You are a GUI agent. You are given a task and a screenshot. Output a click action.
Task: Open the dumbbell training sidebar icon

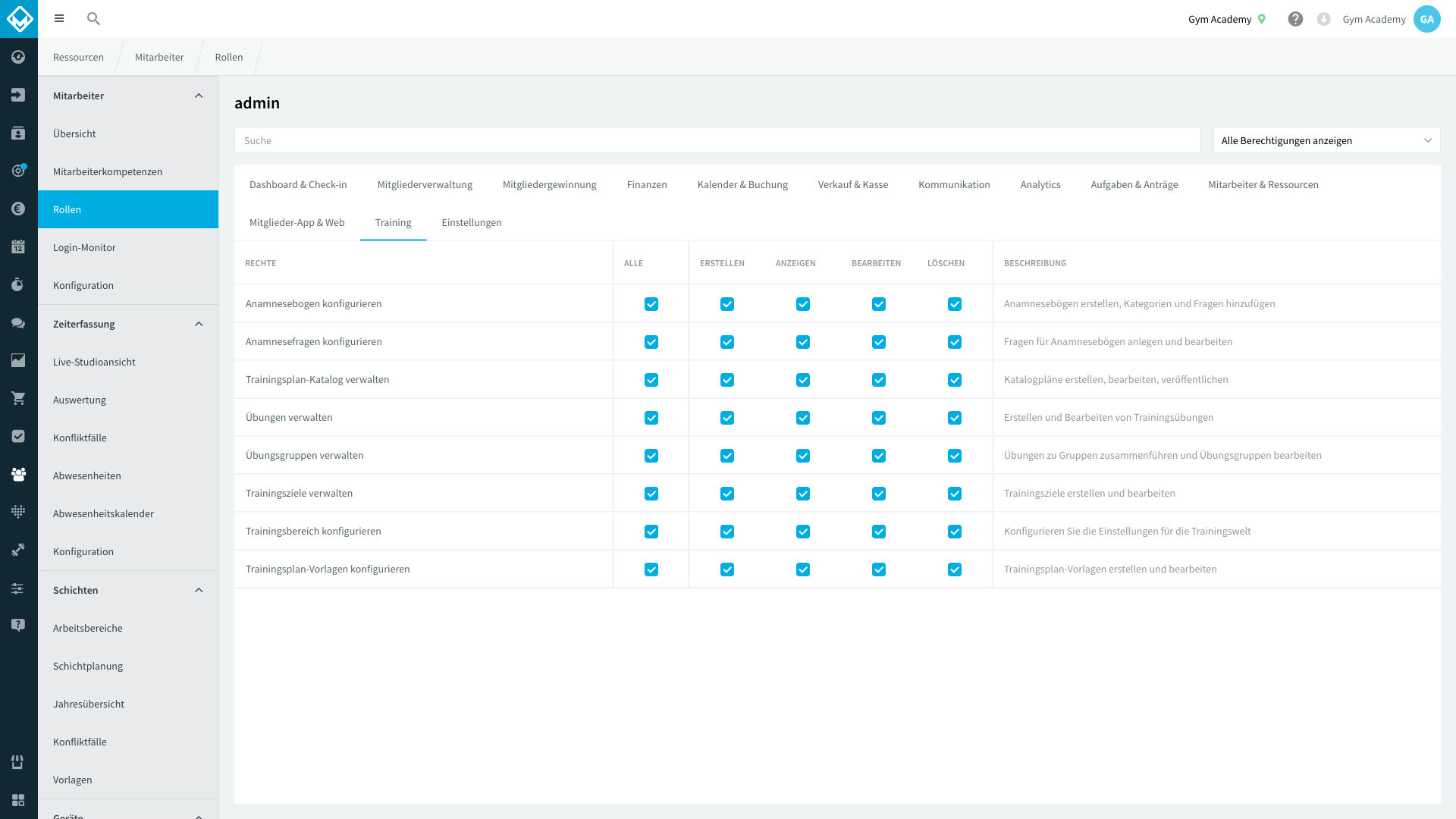tap(18, 550)
